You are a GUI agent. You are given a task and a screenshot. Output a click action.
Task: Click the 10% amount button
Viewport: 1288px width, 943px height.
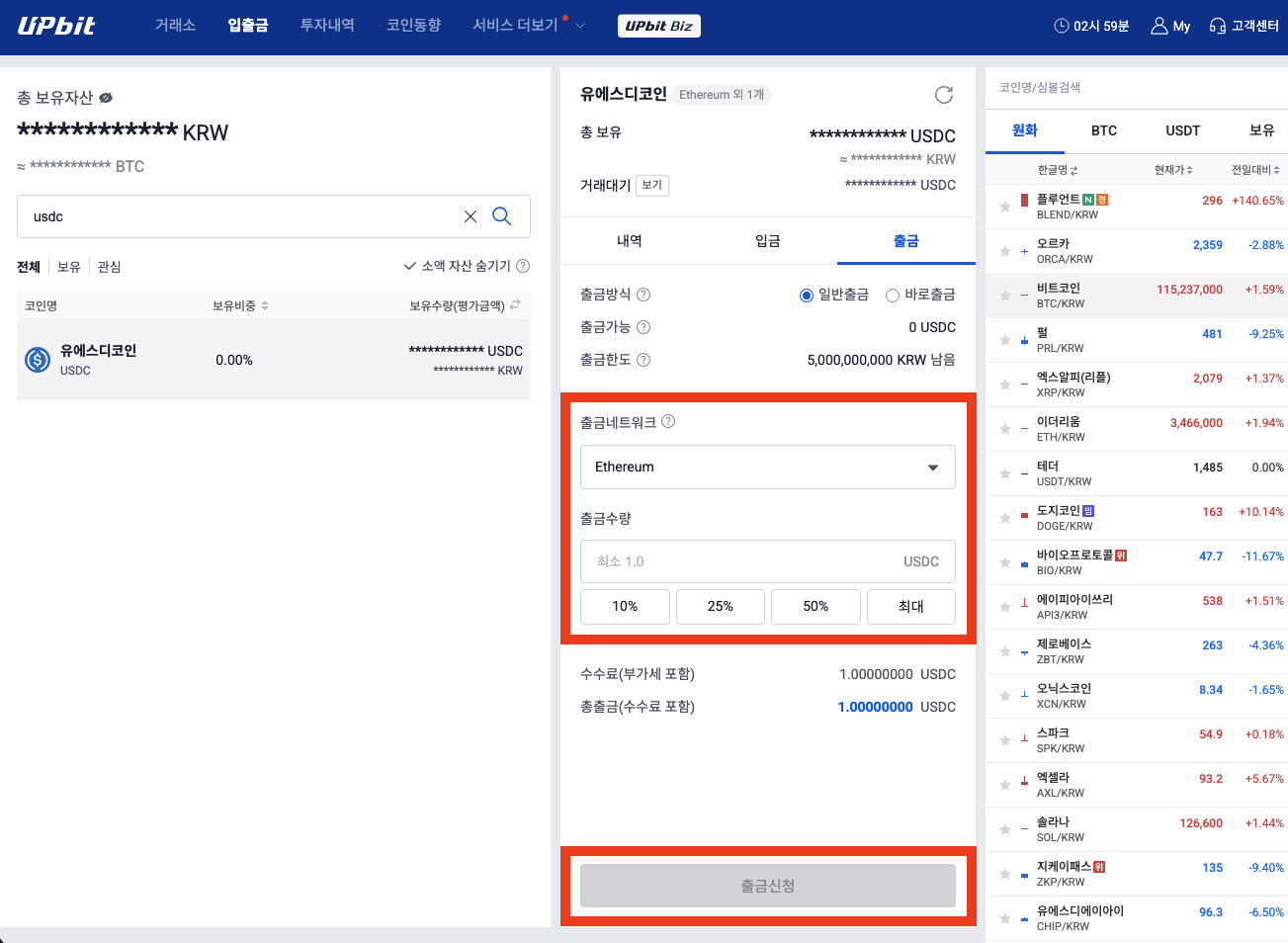click(x=625, y=606)
